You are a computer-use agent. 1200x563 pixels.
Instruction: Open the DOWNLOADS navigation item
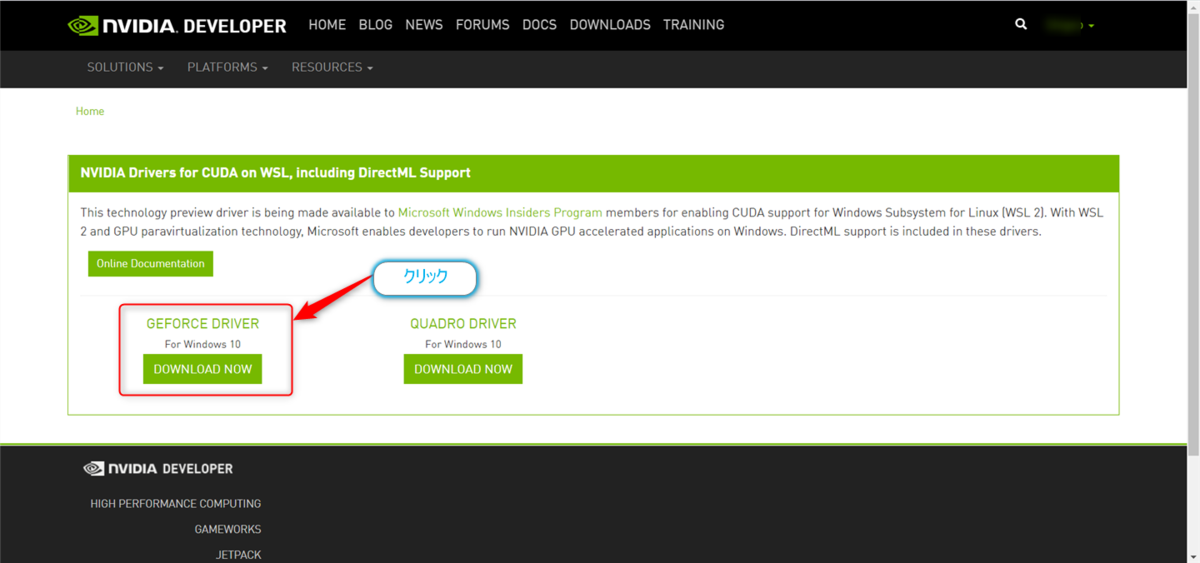(x=610, y=25)
